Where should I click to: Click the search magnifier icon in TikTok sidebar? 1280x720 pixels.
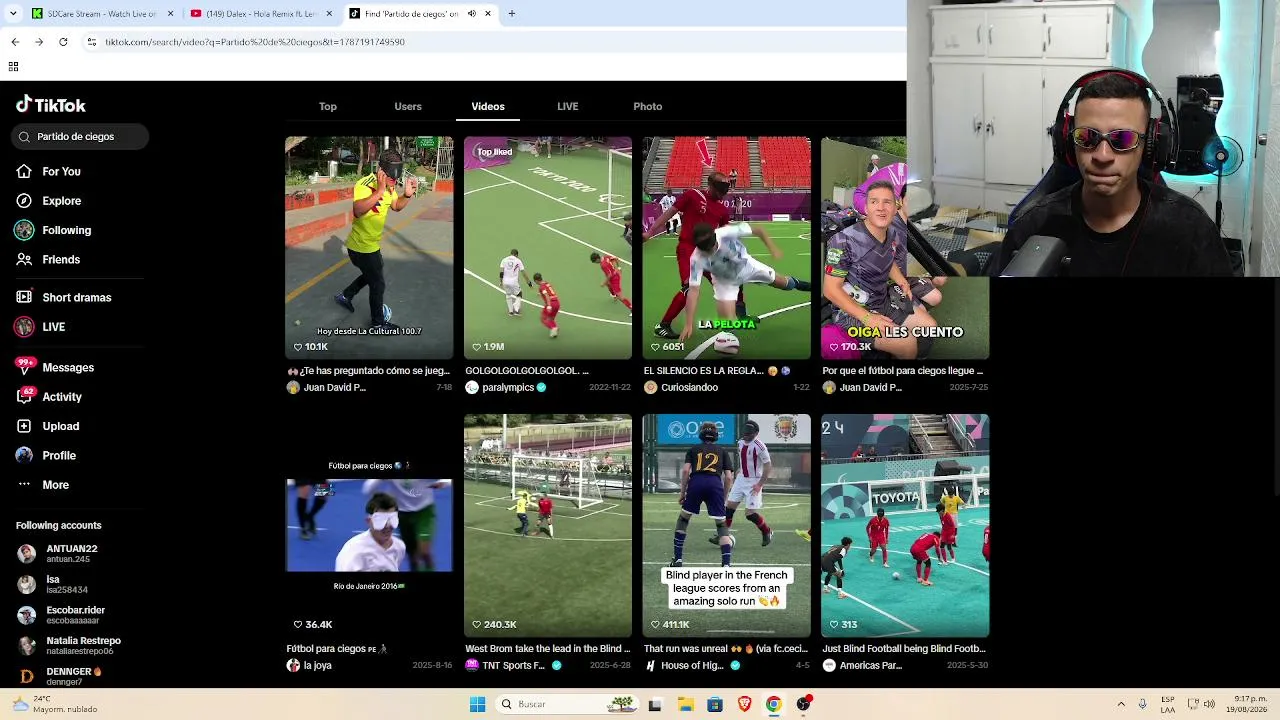(x=24, y=137)
